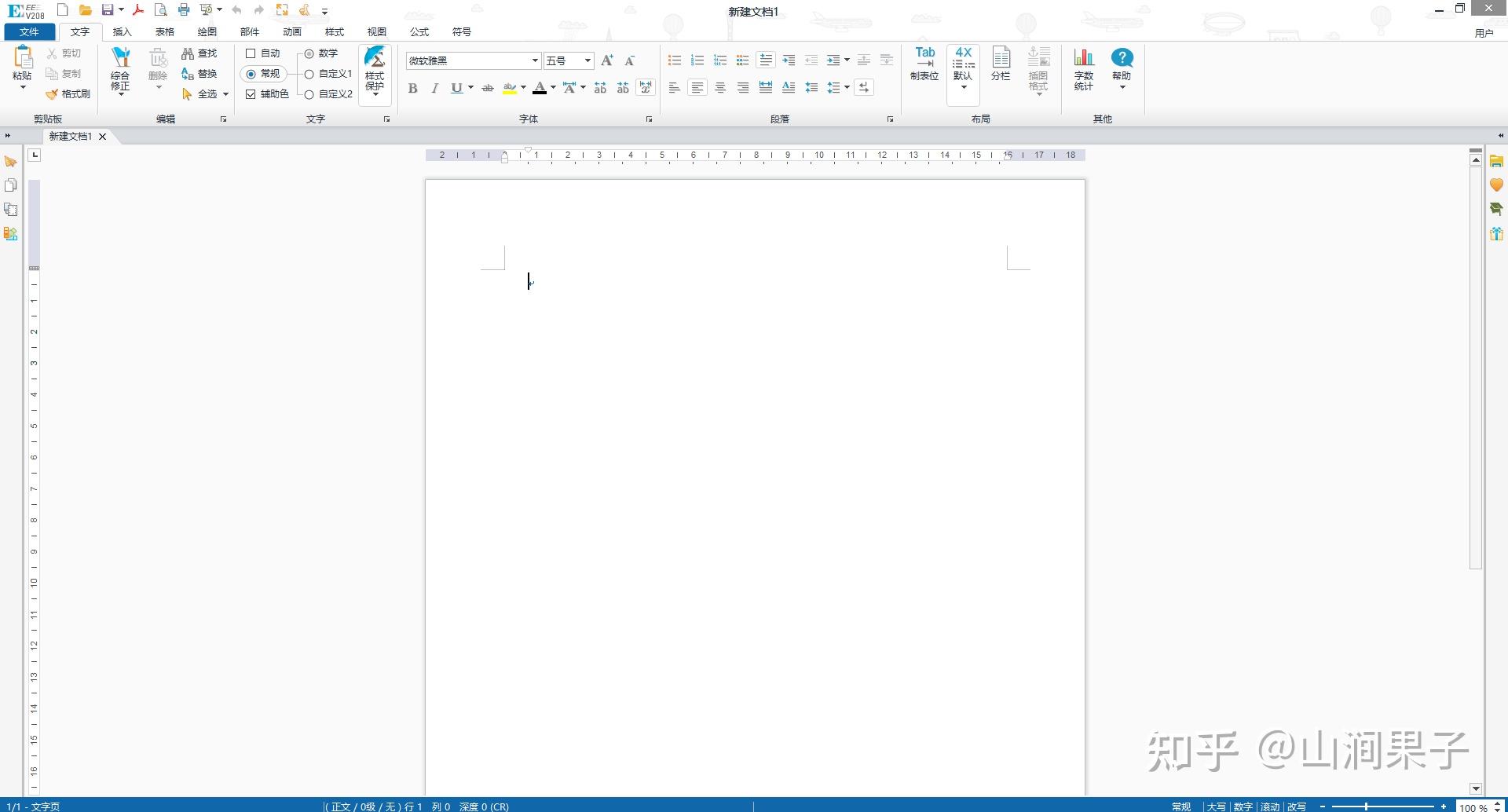This screenshot has width=1508, height=812.
Task: Click the bulleted list icon
Action: (x=674, y=60)
